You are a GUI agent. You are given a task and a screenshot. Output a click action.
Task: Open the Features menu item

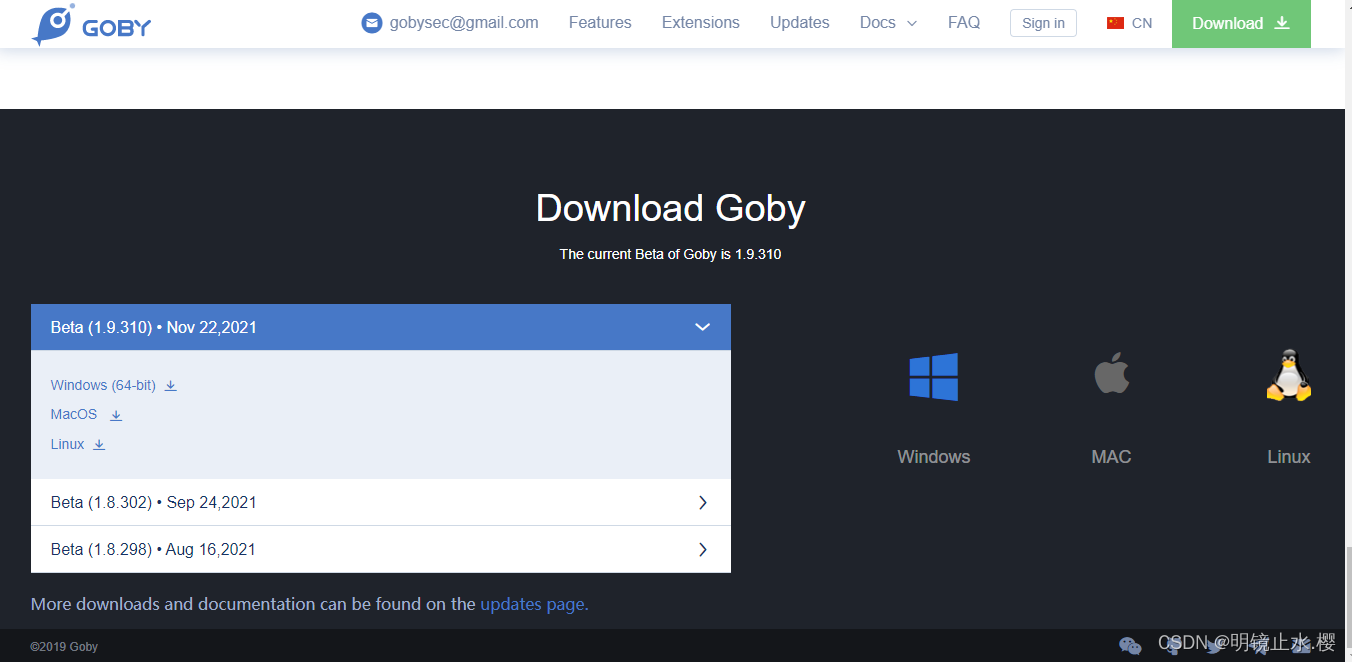(600, 22)
